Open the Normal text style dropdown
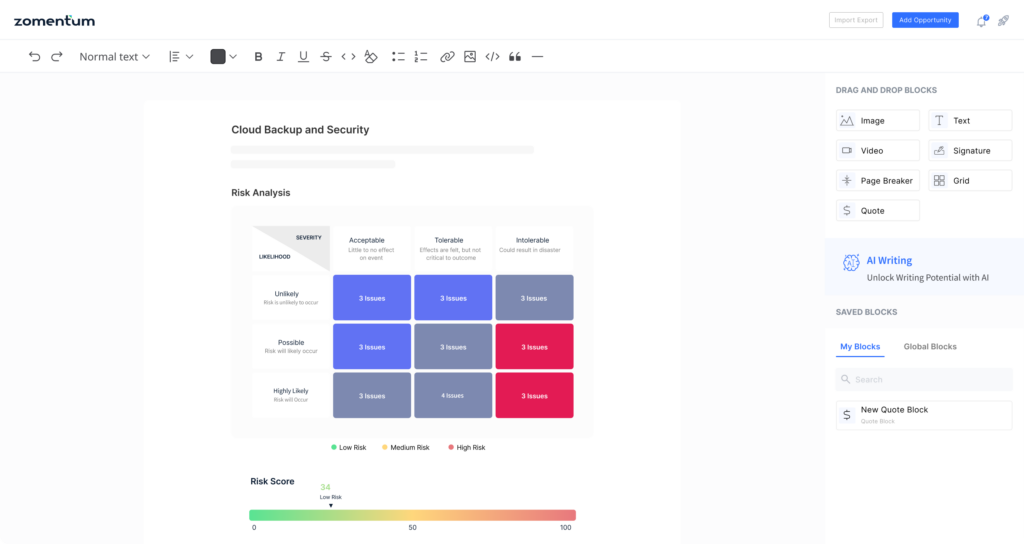The width and height of the screenshot is (1024, 544). tap(114, 57)
